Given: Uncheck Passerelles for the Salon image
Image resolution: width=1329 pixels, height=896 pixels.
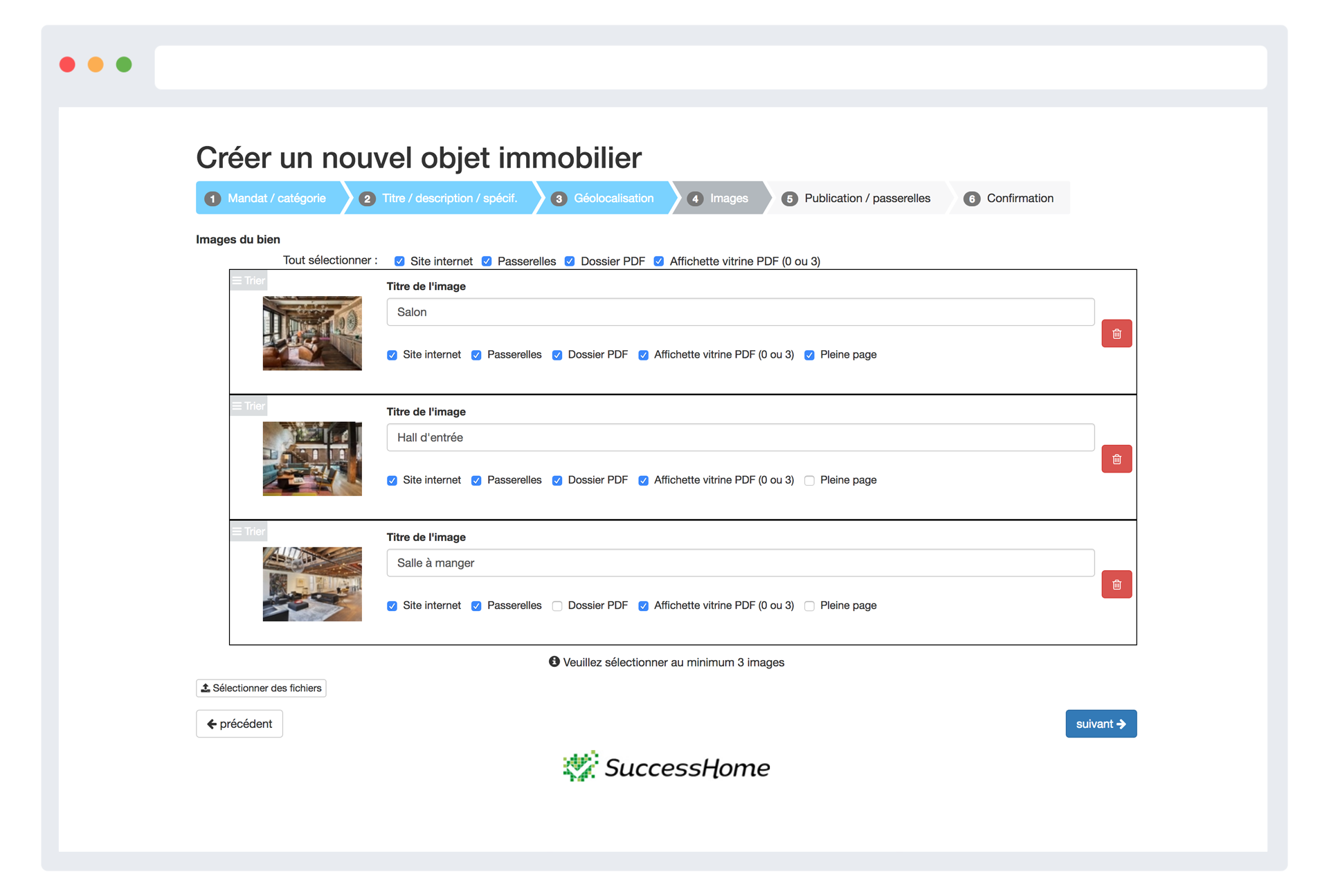Looking at the screenshot, I should [x=476, y=355].
